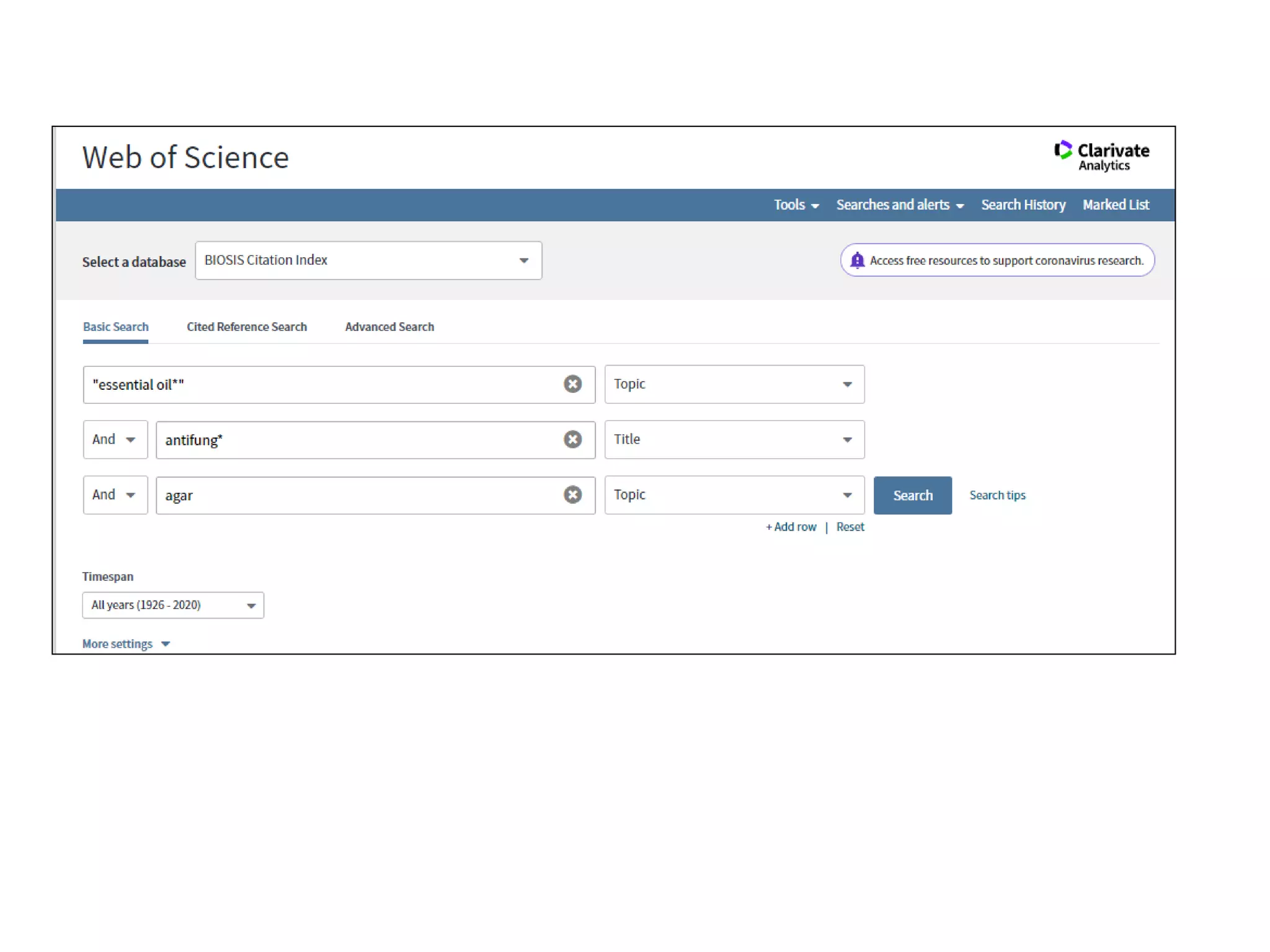Open Searches and alerts menu
Image resolution: width=1270 pixels, height=952 pixels.
pos(900,205)
